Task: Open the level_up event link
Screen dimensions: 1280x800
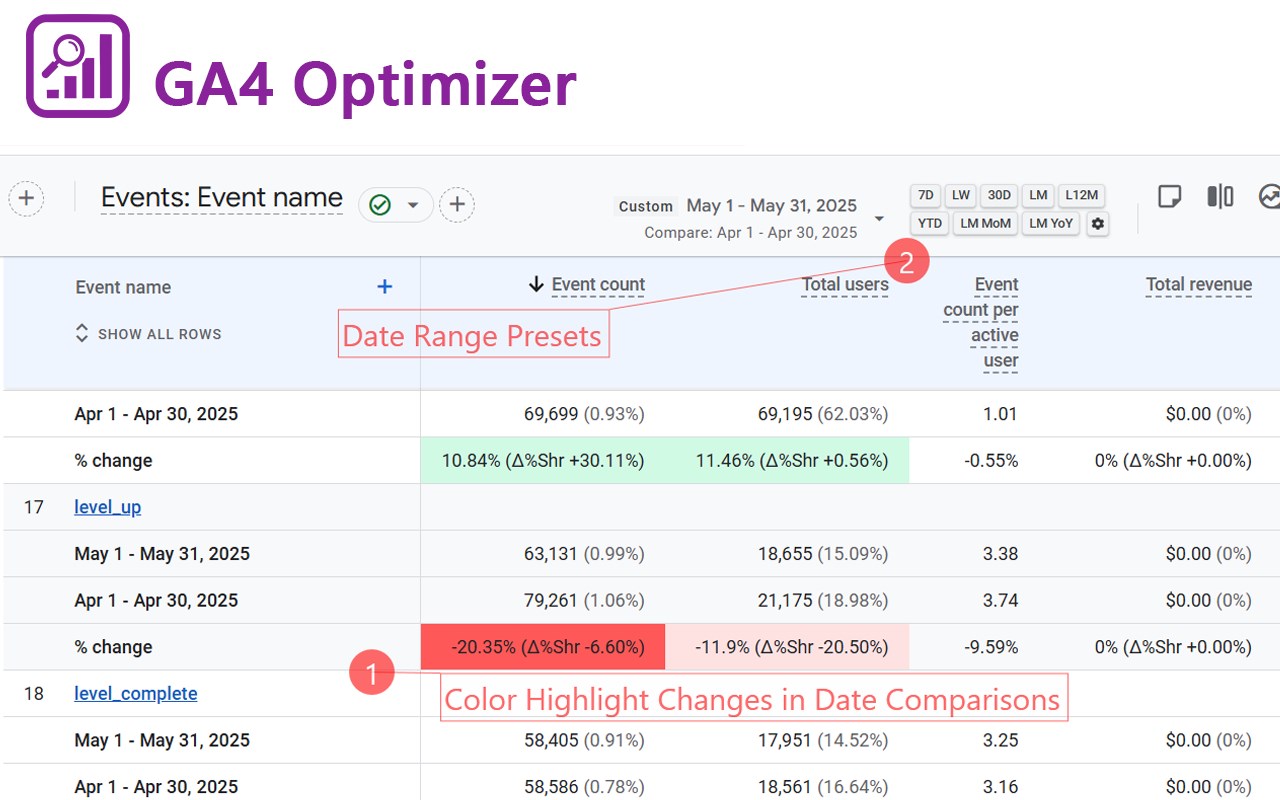Action: 107,507
